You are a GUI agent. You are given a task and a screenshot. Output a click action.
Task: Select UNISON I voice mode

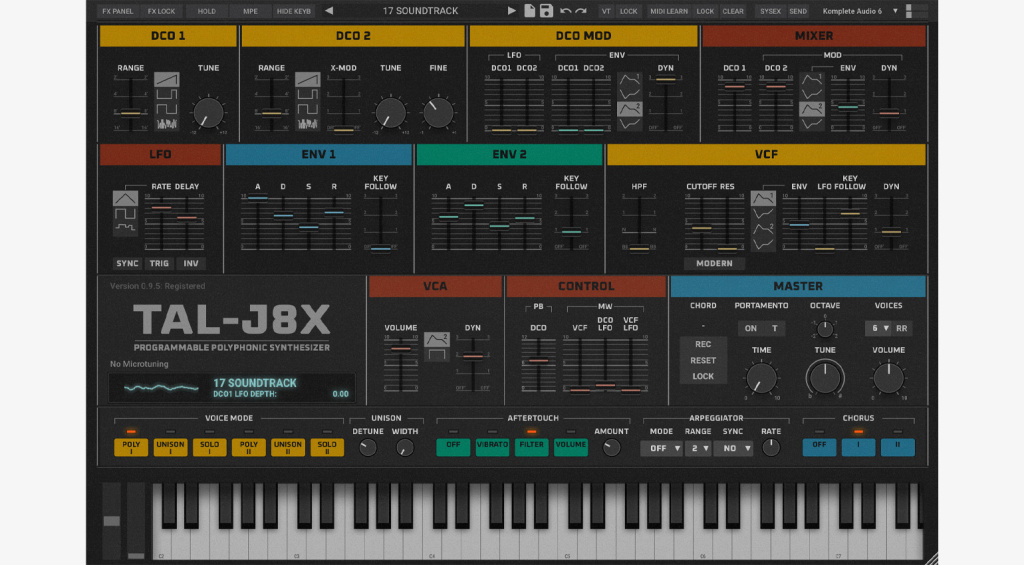coord(170,447)
